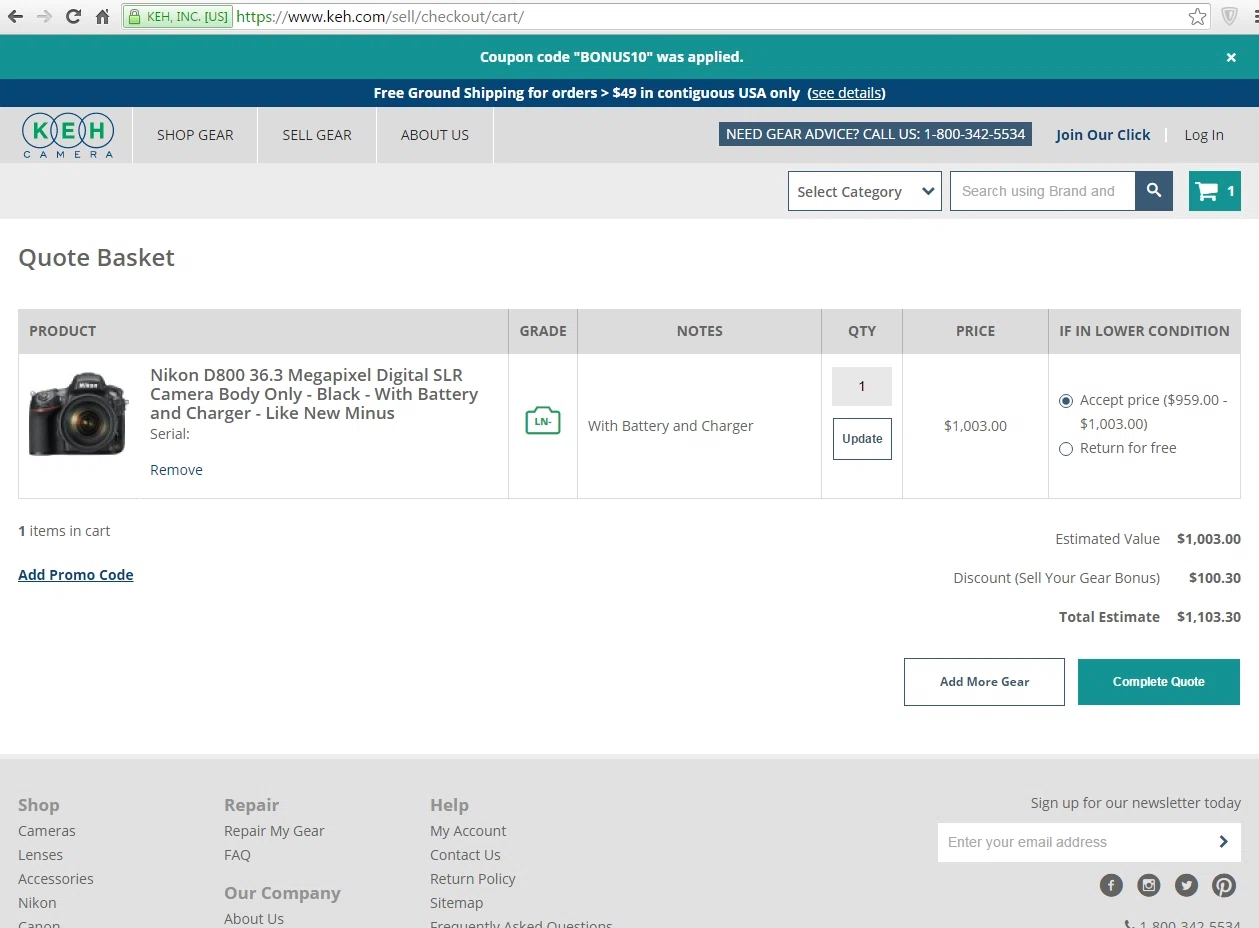Click the LN- grade camera icon
The height and width of the screenshot is (928, 1259).
[543, 421]
